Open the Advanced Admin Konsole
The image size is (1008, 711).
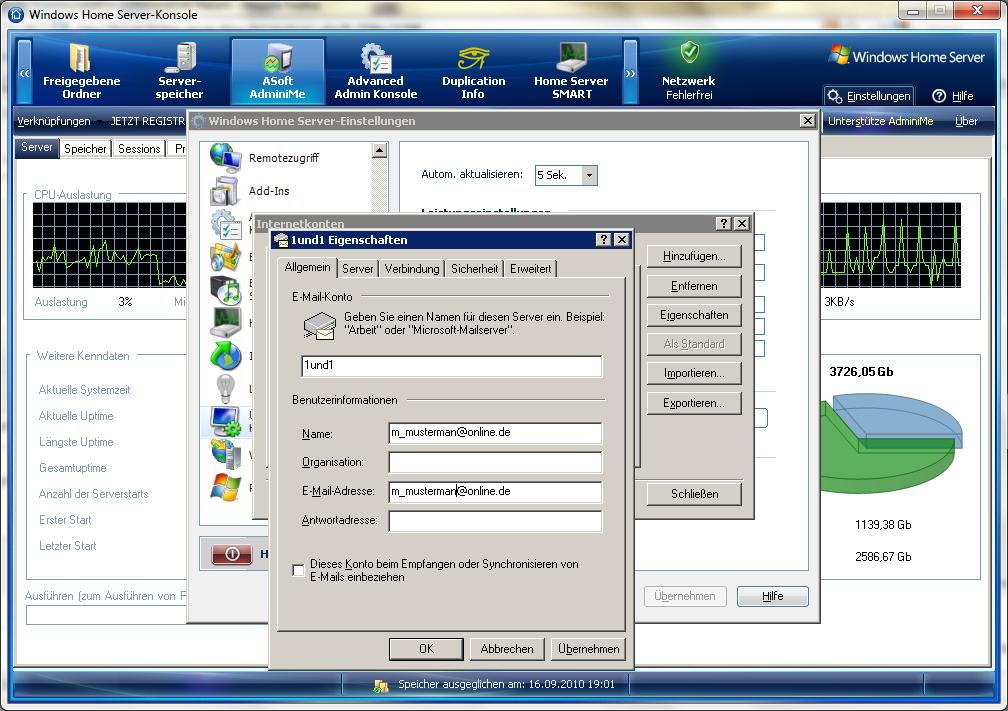point(375,71)
